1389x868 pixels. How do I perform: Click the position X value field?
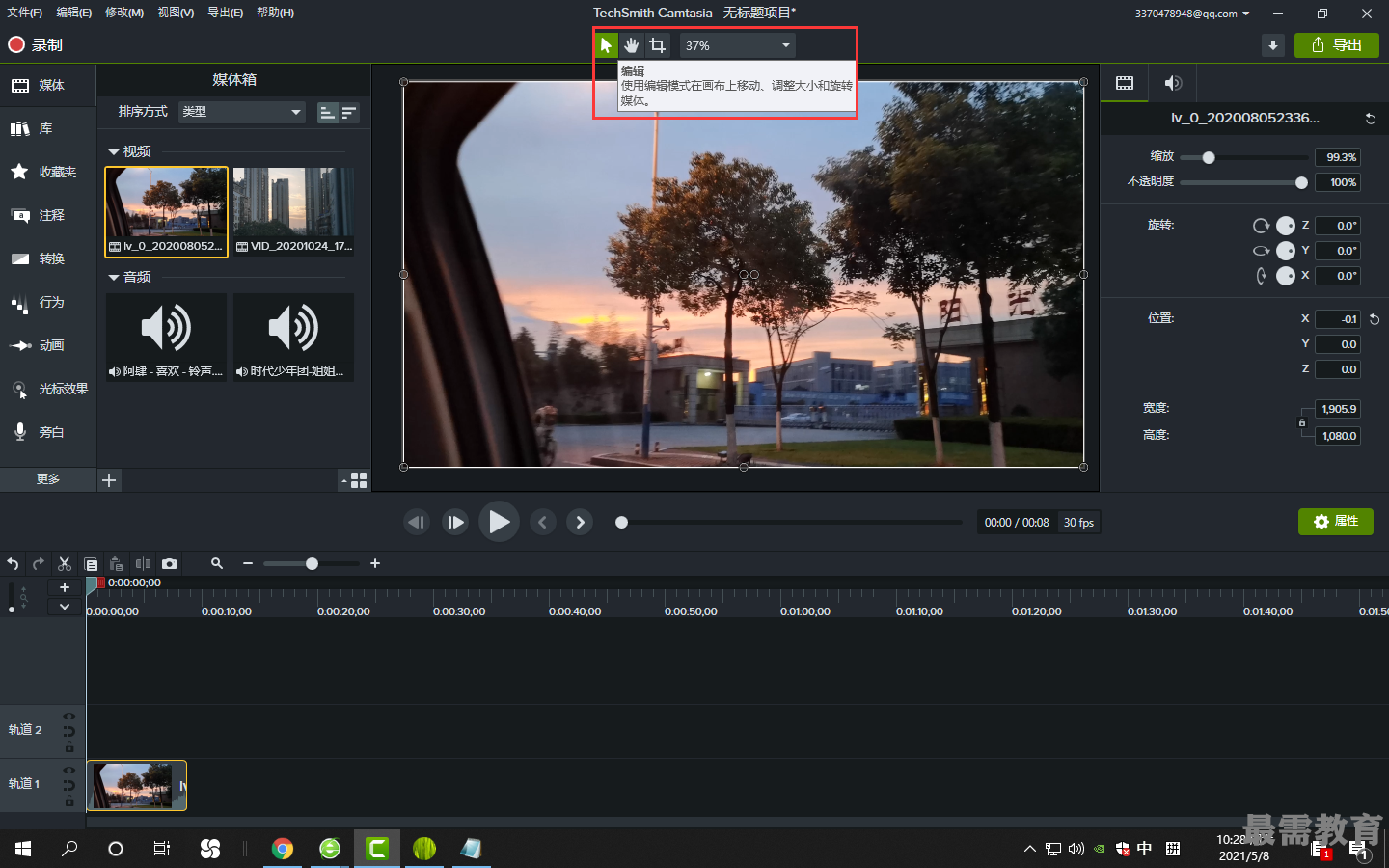(x=1338, y=319)
